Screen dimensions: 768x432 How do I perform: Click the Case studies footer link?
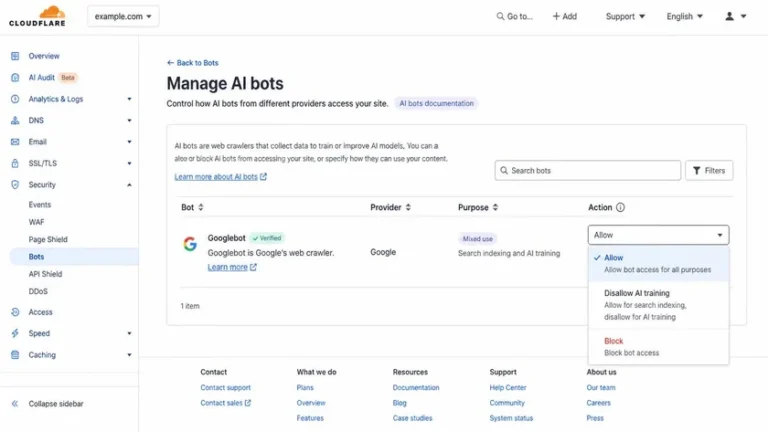pyautogui.click(x=412, y=418)
